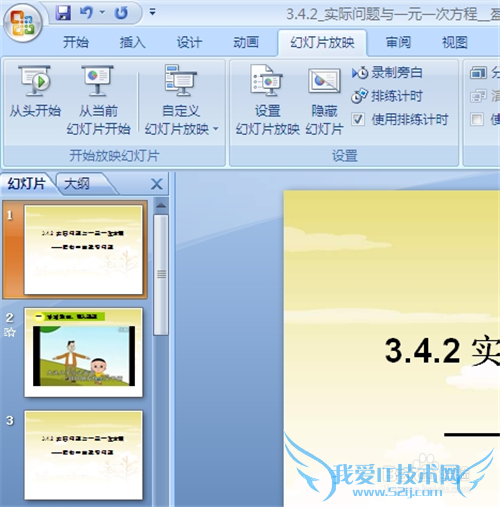The width and height of the screenshot is (500, 507).
Task: Click the 录制旁白 record narration button
Action: (387, 73)
